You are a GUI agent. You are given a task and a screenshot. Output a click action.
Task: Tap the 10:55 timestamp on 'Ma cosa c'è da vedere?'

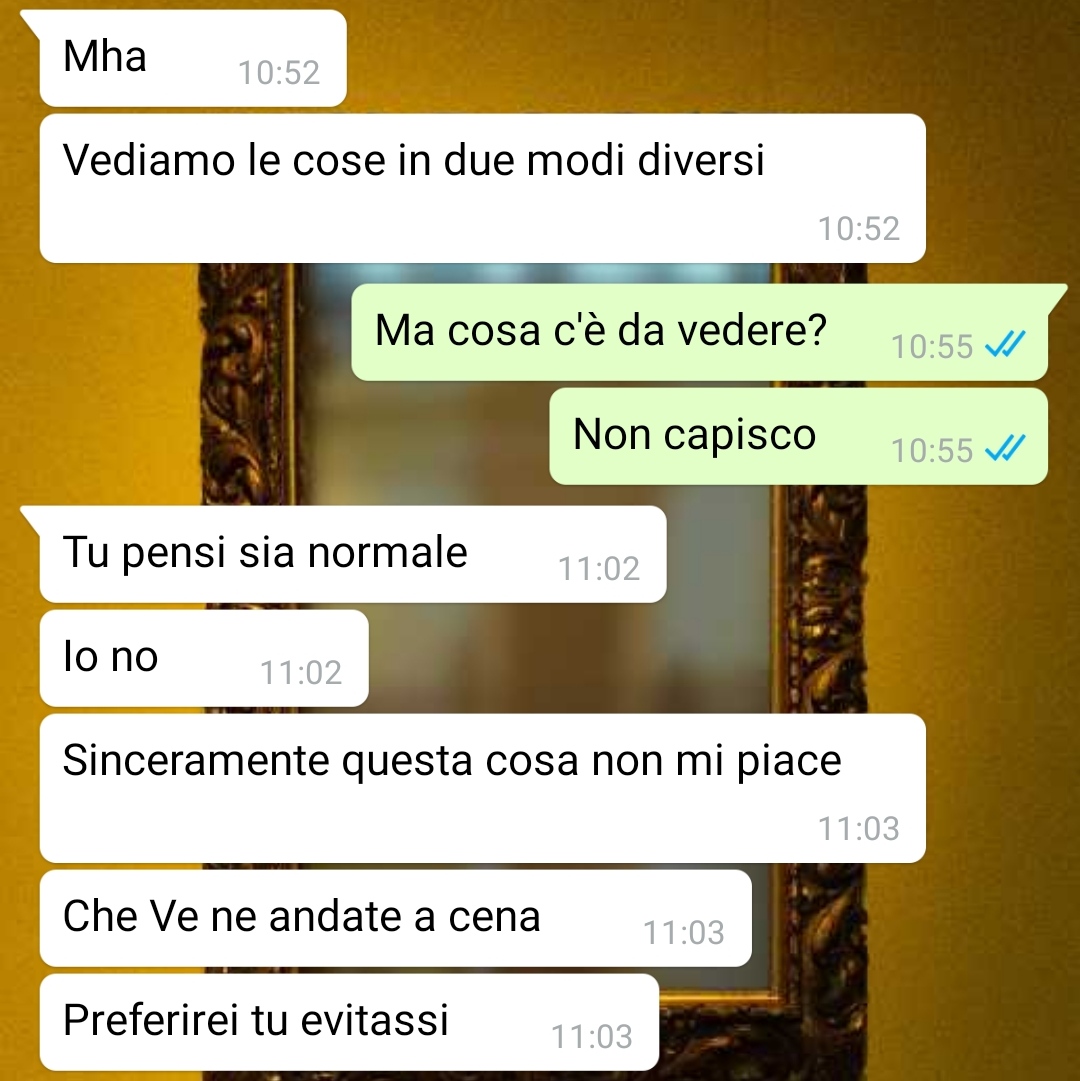click(x=932, y=347)
